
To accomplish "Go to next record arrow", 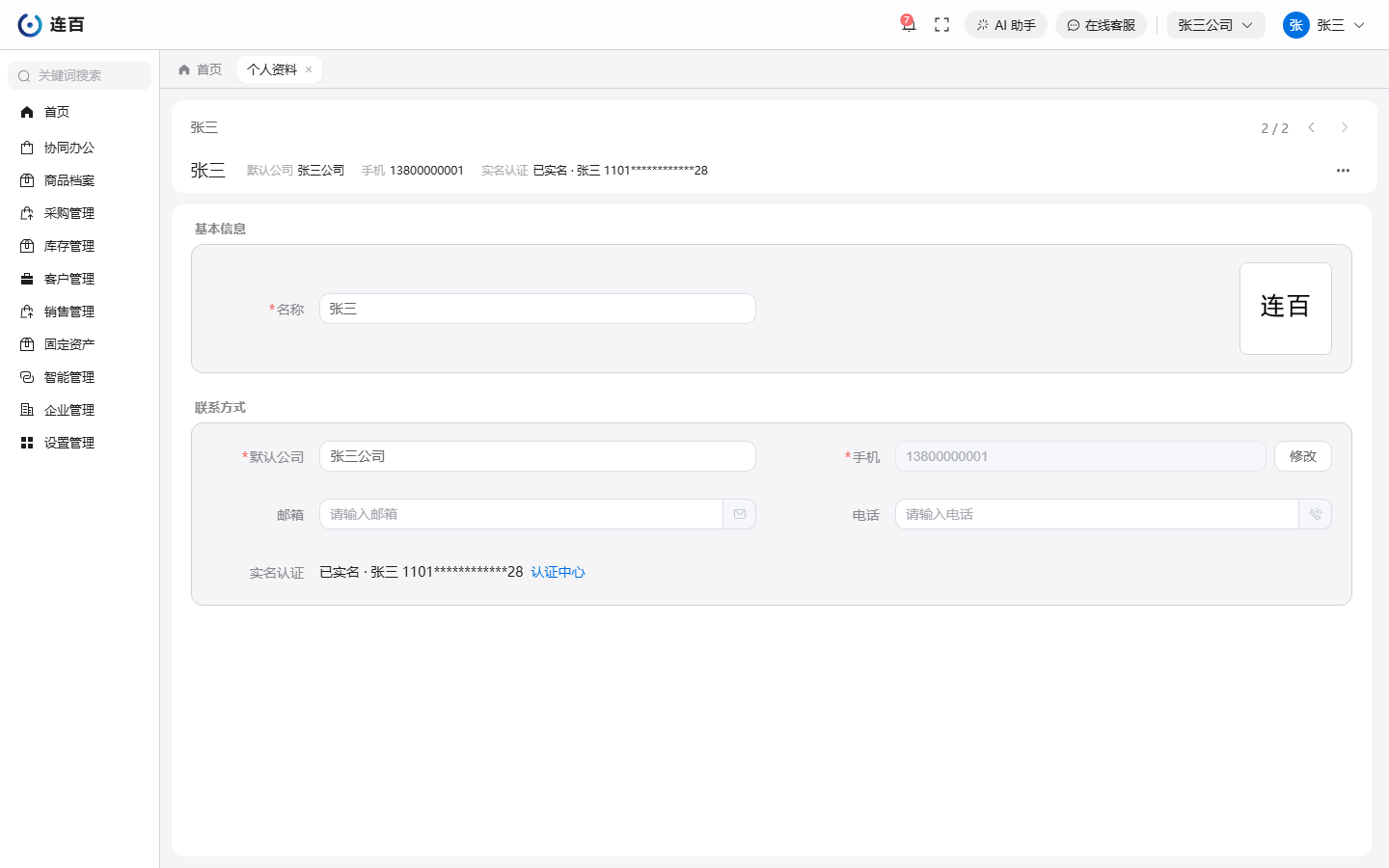I will click(1345, 127).
